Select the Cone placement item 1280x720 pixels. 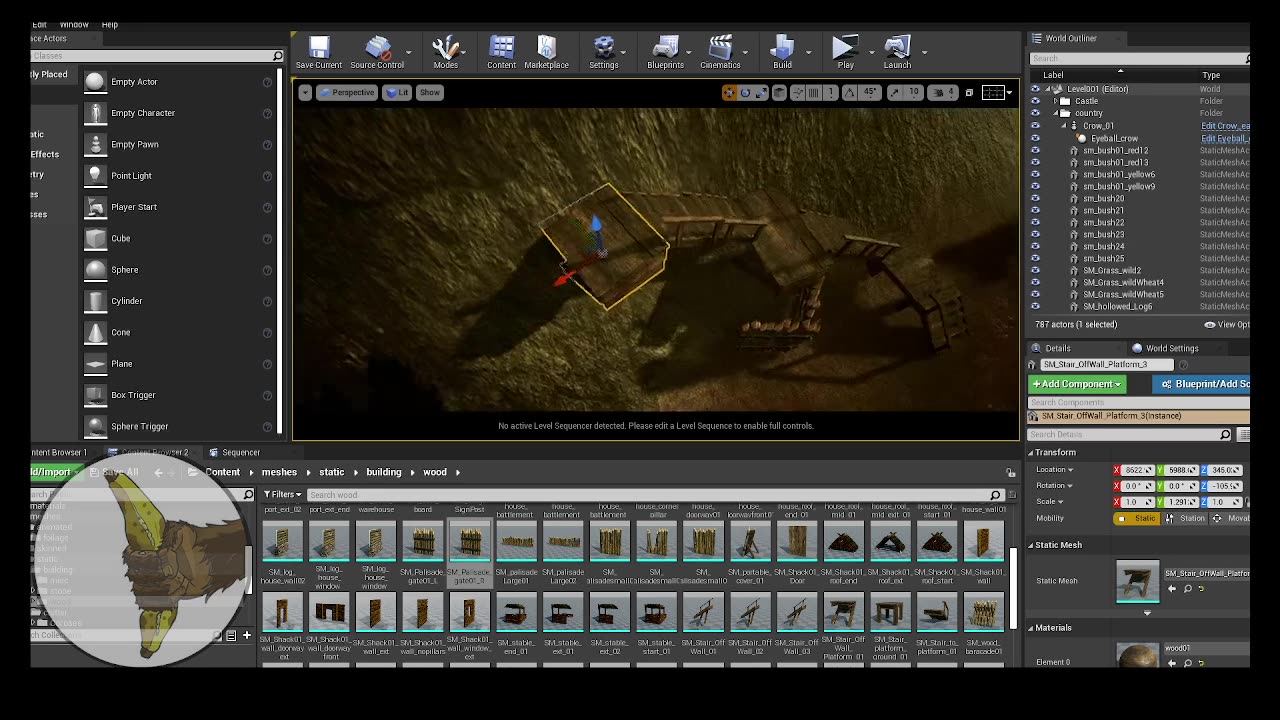coord(178,332)
